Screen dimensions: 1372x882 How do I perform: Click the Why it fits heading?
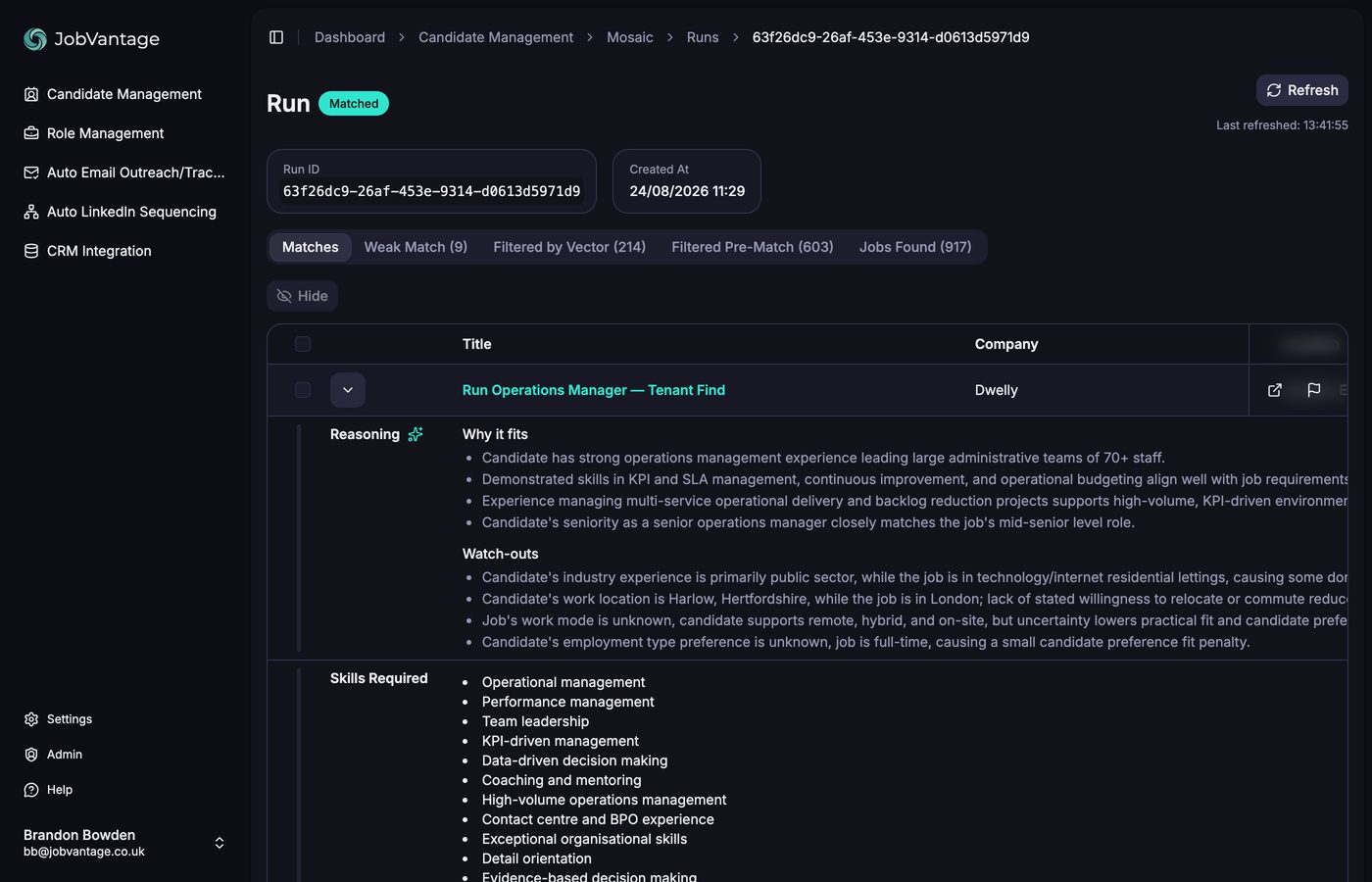495,434
